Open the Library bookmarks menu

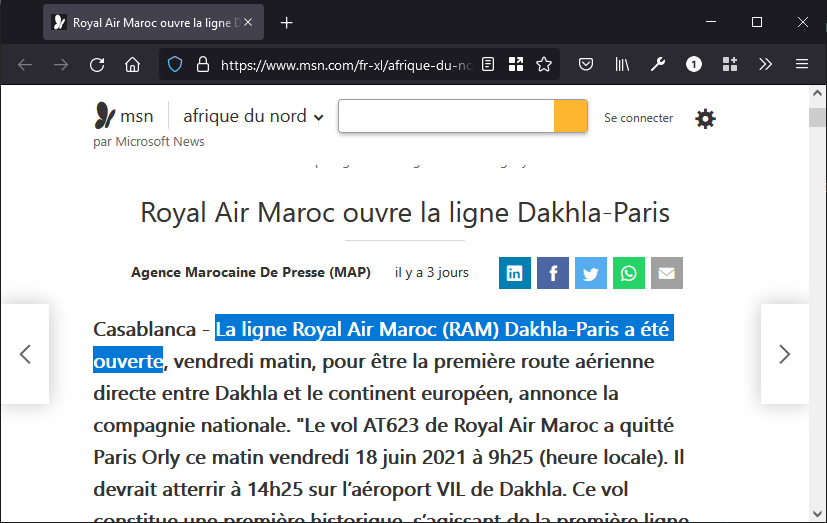click(622, 64)
